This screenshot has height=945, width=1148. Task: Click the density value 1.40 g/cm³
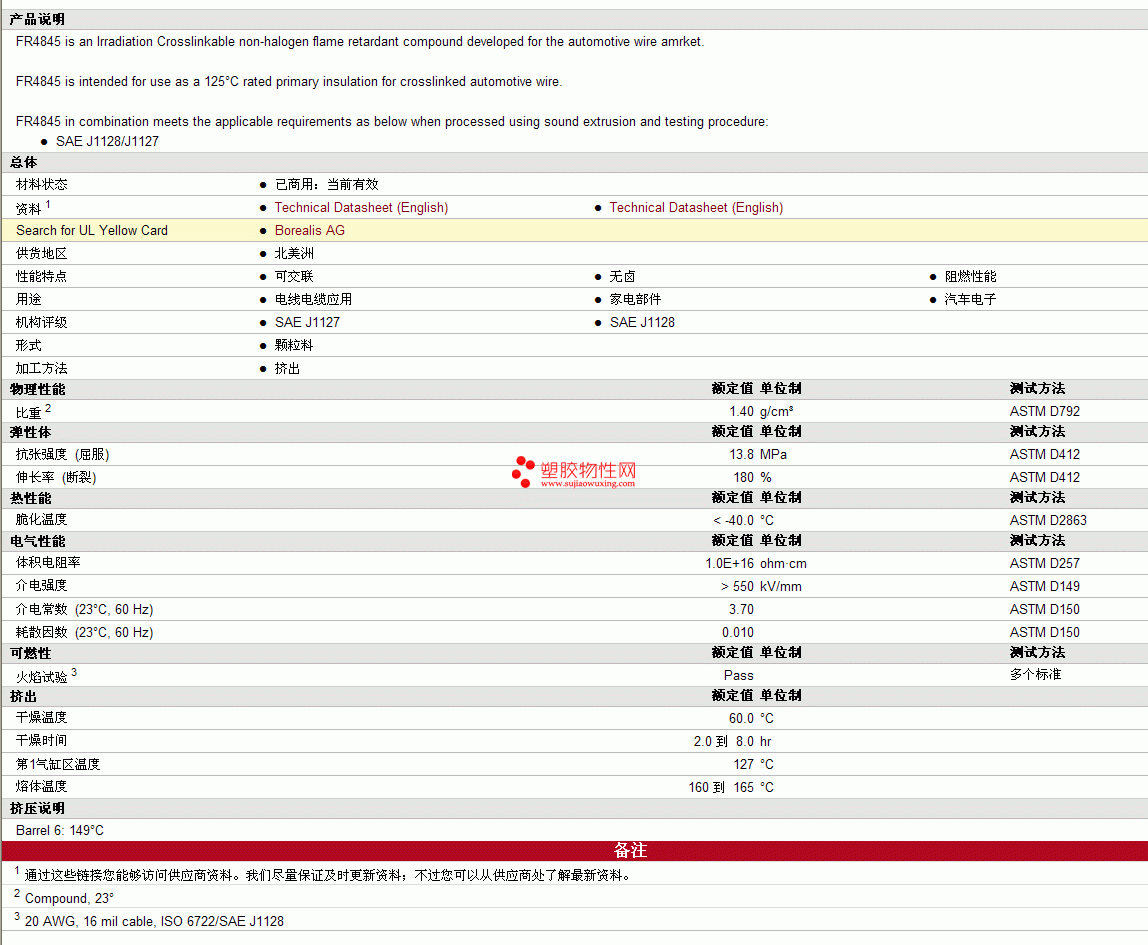(x=761, y=411)
